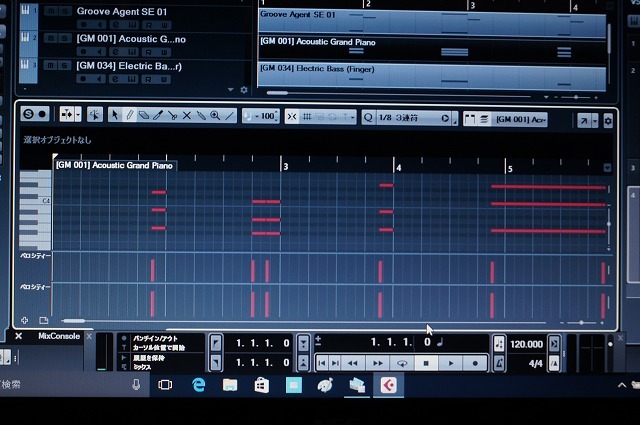
Task: Toggle Edit Active Part Only icon
Action: pos(484,119)
